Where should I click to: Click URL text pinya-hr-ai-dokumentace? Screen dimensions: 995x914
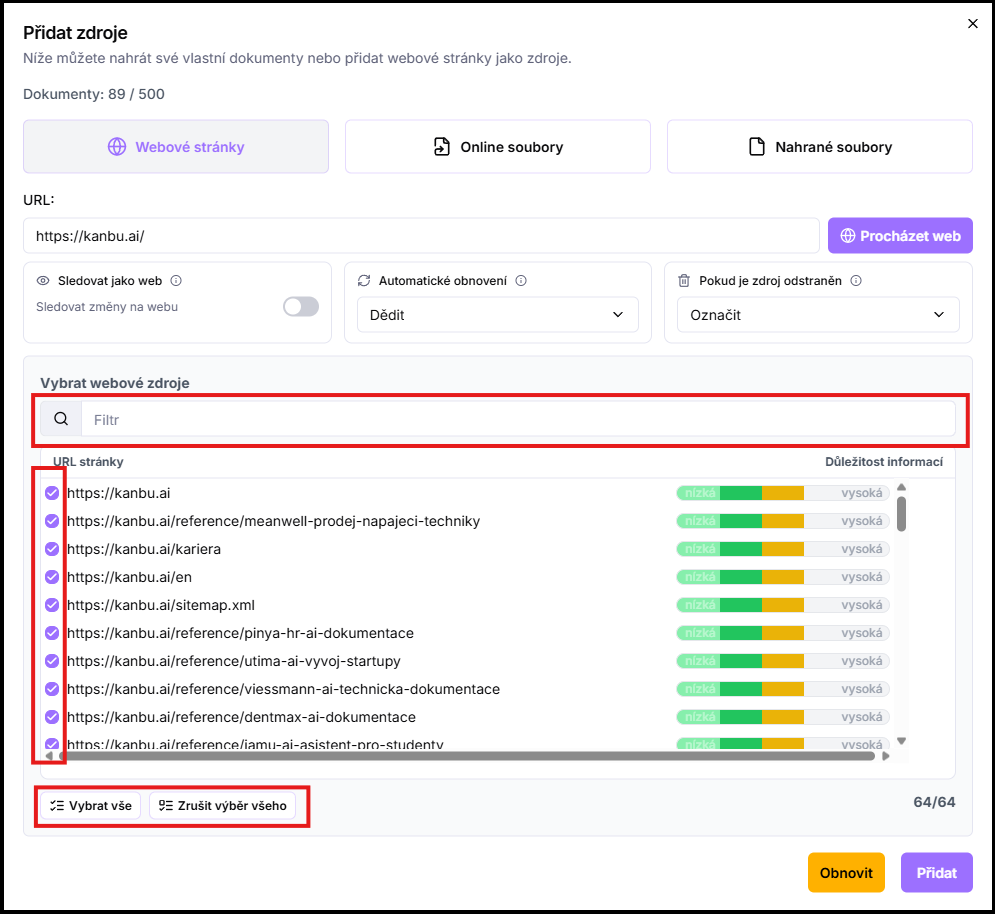click(x=241, y=633)
